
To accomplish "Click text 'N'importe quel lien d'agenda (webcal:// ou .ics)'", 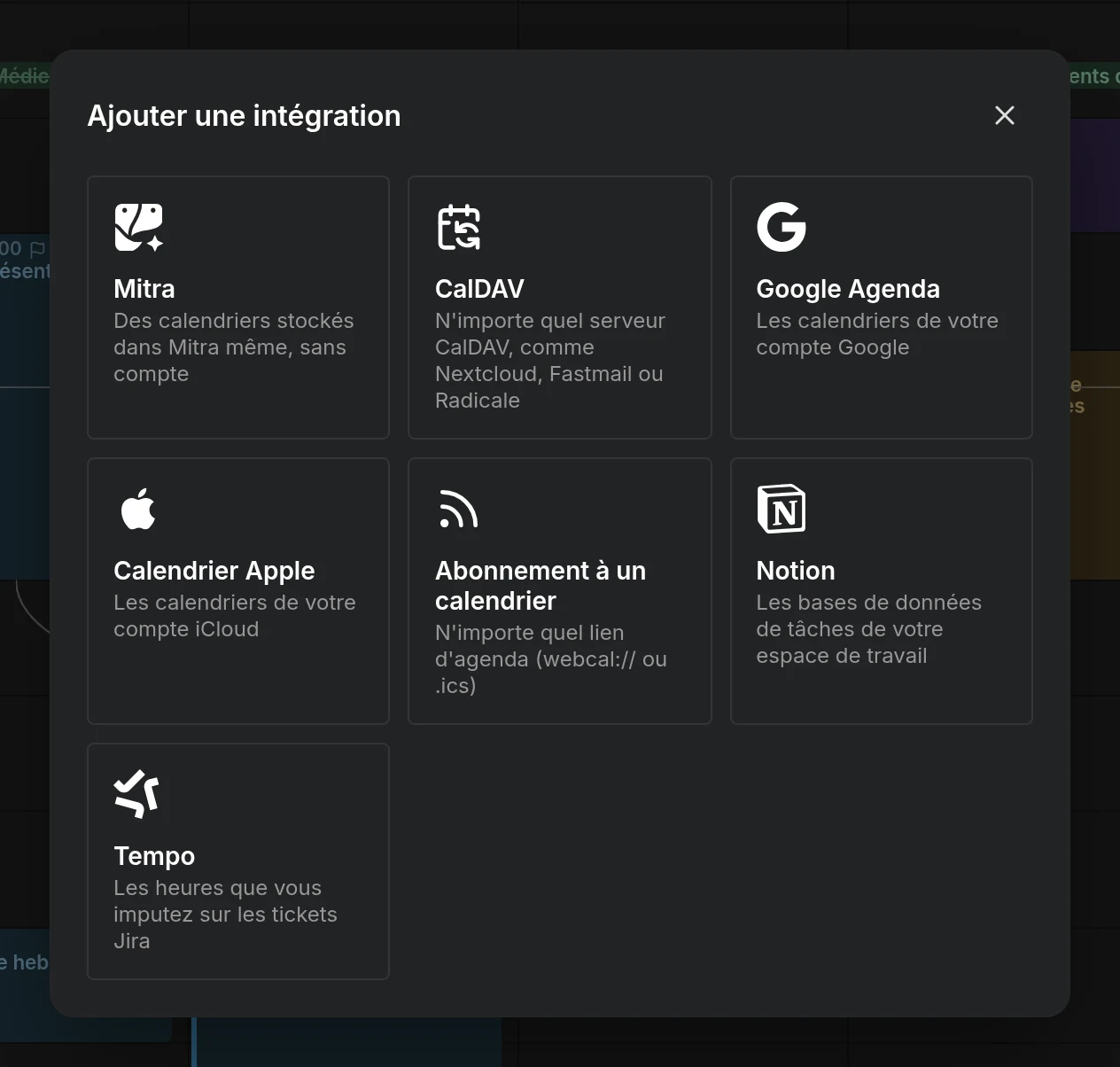I will (551, 659).
